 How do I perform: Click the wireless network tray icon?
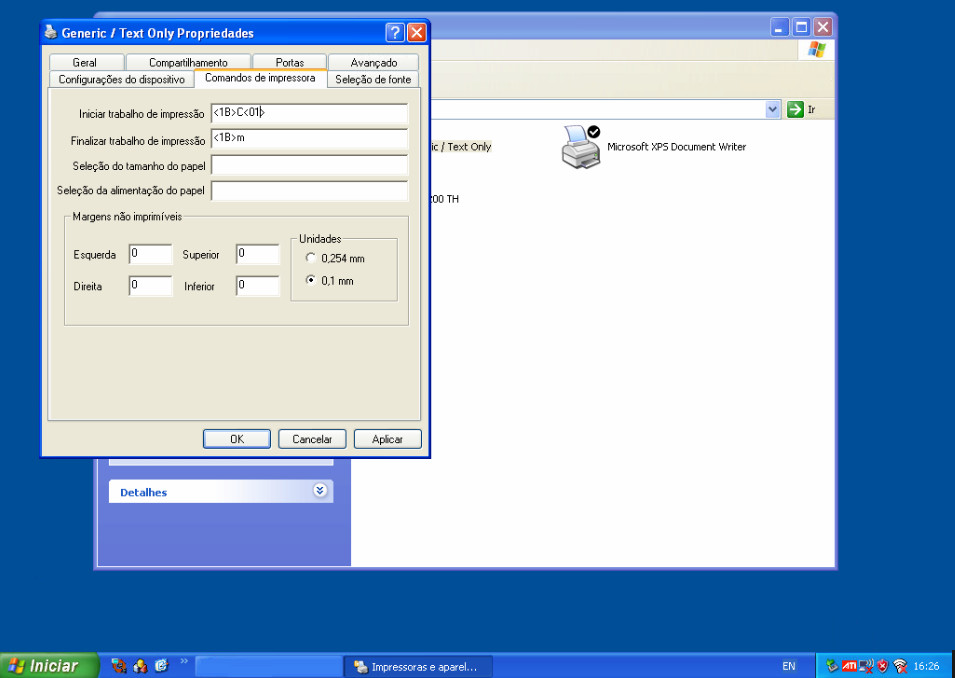tap(900, 666)
